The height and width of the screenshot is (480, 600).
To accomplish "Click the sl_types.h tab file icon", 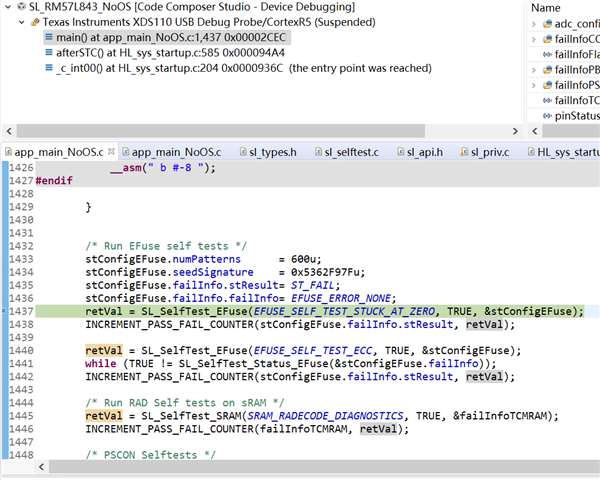I will (243, 152).
